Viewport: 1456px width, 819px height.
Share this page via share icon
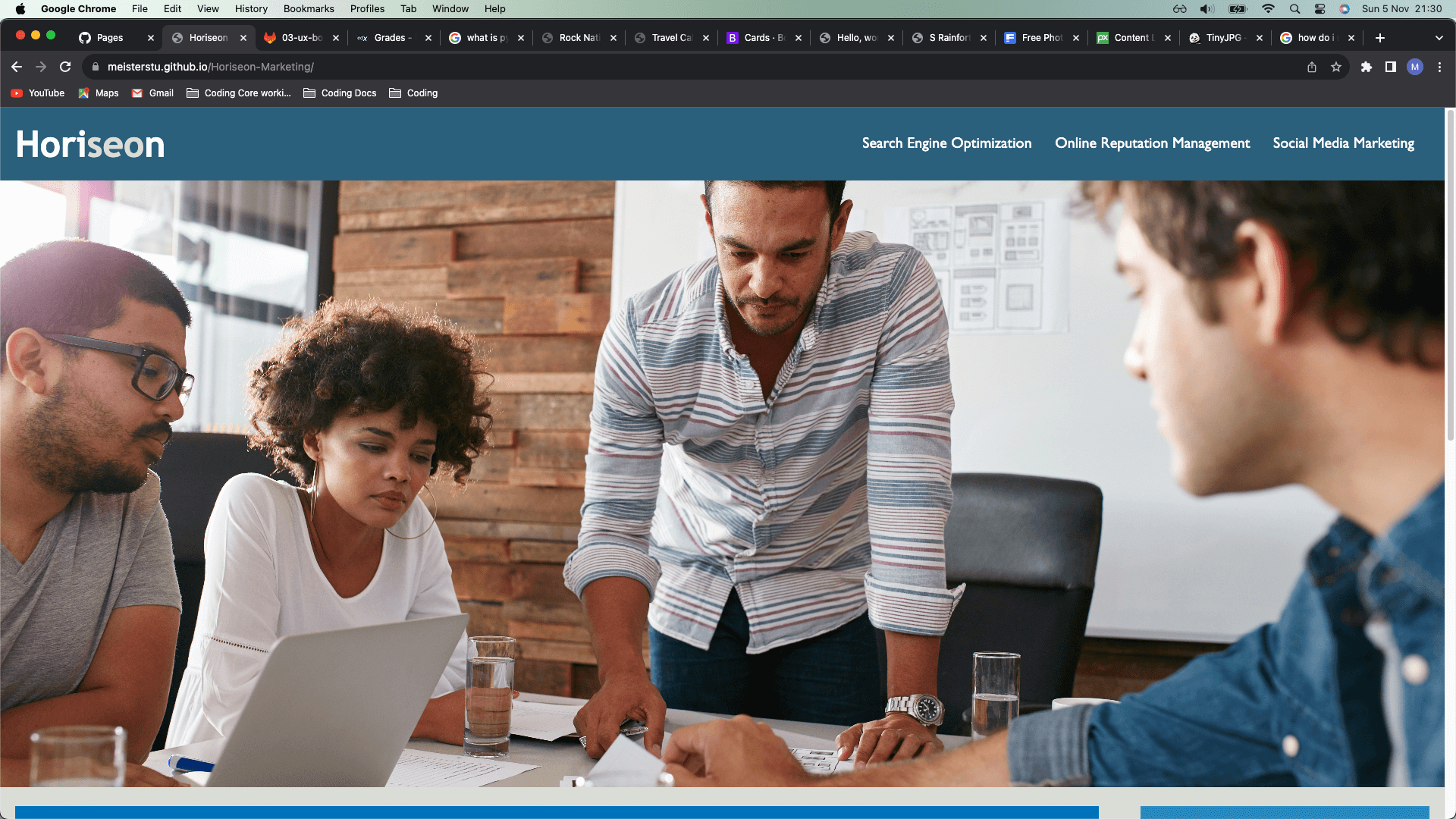pos(1312,67)
